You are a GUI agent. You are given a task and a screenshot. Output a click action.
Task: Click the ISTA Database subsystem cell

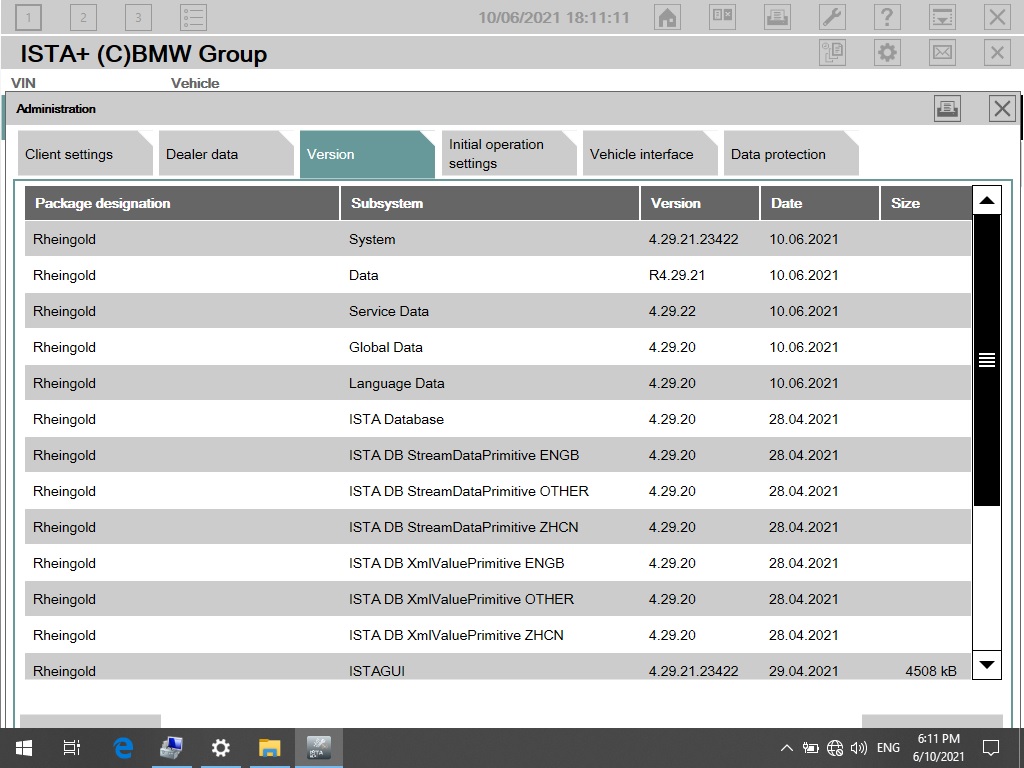tap(396, 419)
